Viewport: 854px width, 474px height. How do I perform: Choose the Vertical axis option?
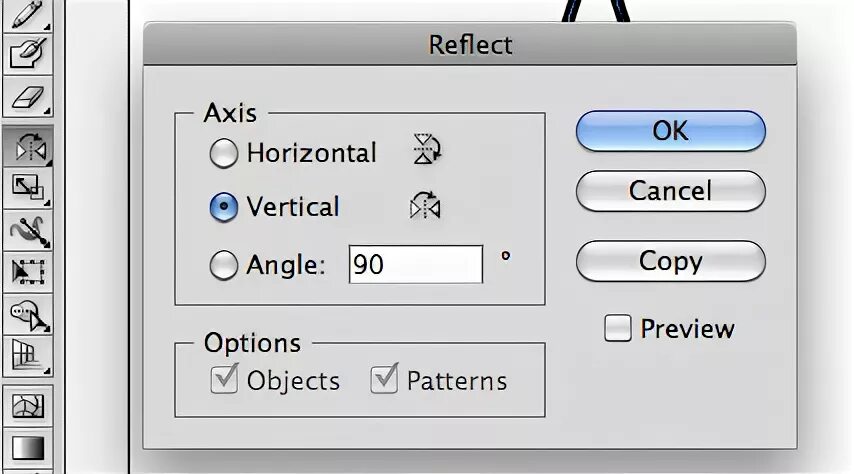coord(223,207)
